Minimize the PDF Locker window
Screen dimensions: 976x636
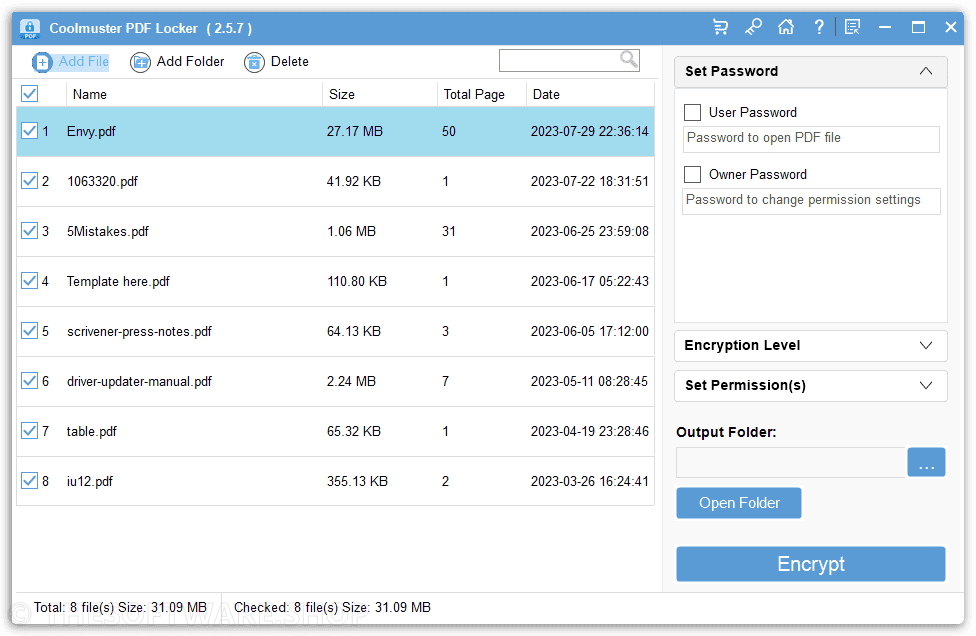point(884,27)
